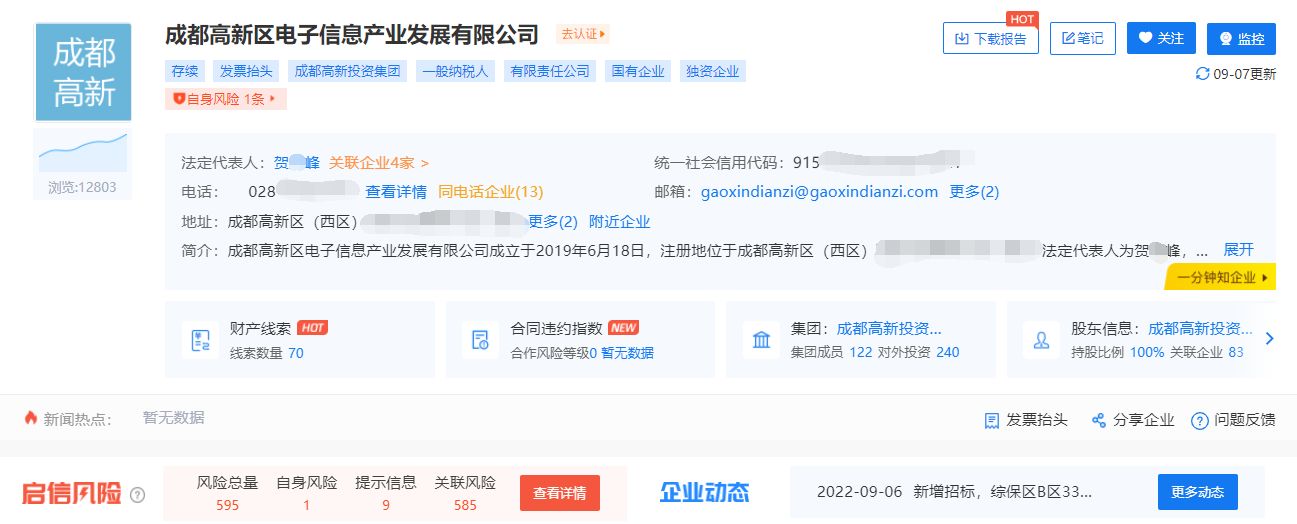Screen dimensions: 1297x524
Task: Select the 一般纳税人 tag
Action: (455, 71)
